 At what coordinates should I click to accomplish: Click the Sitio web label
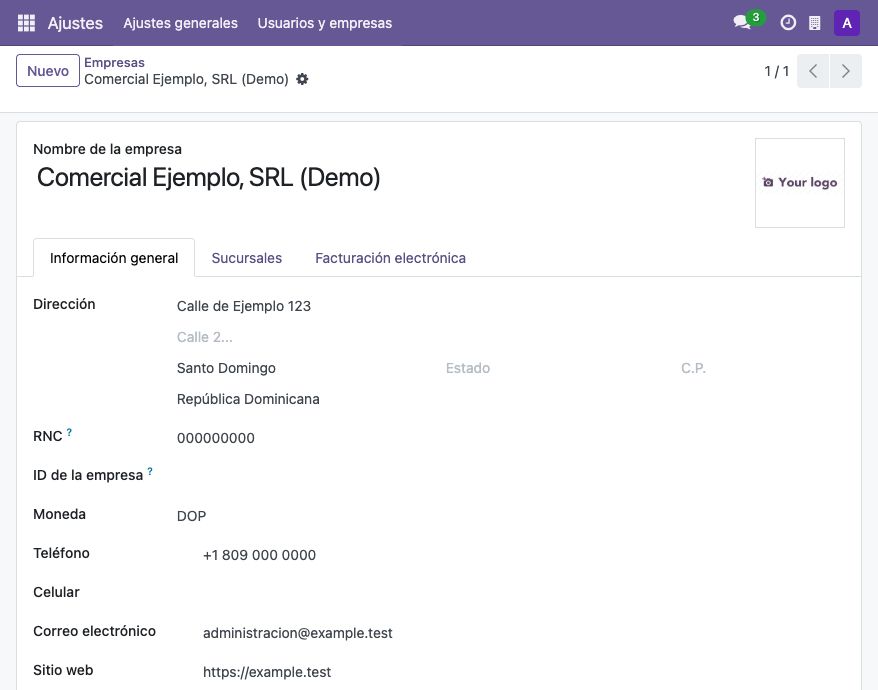[63, 670]
